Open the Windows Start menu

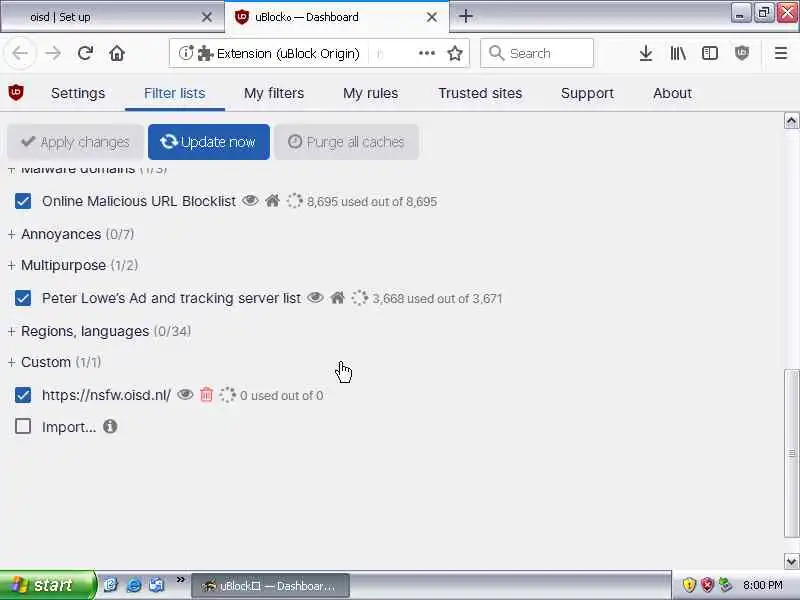(48, 585)
